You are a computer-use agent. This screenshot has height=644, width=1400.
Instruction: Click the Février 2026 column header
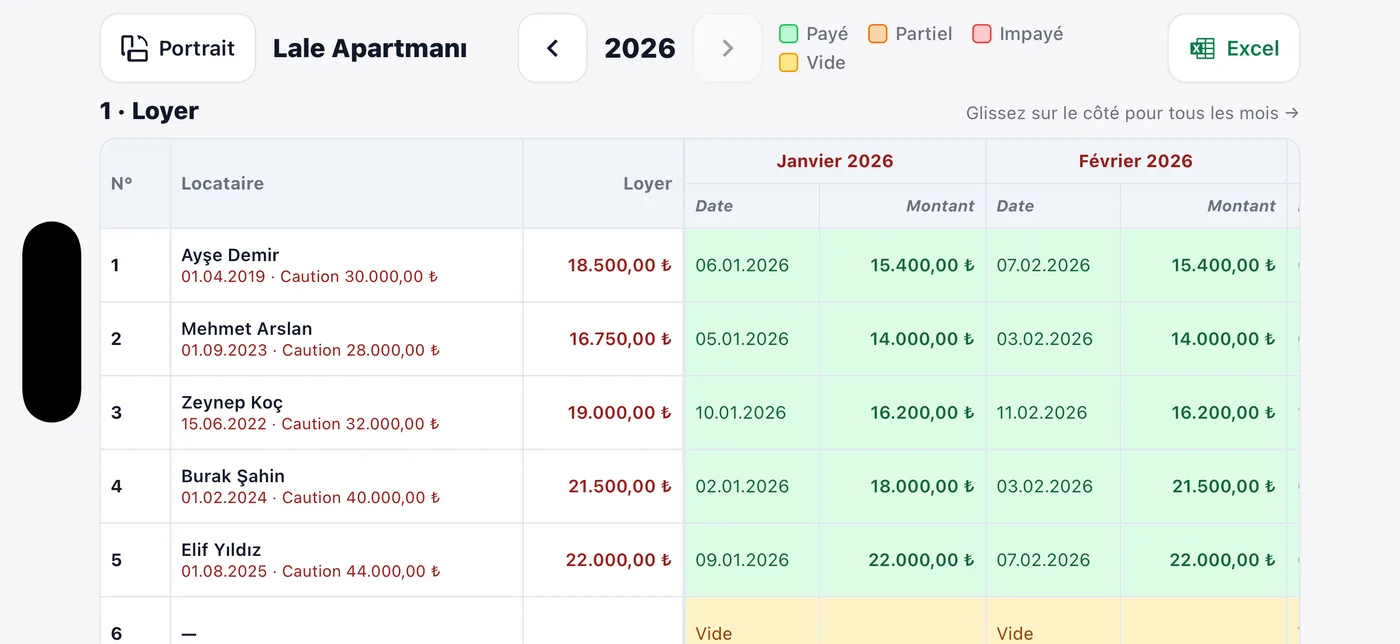[x=1136, y=161]
